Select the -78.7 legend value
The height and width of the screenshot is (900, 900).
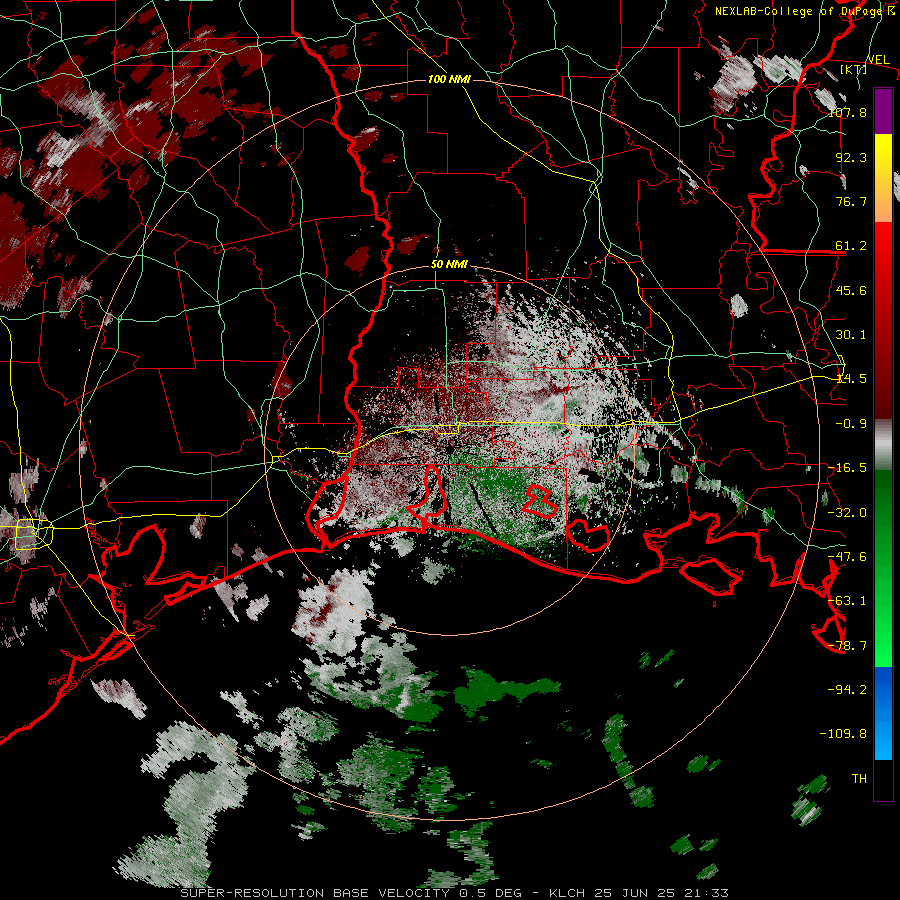pyautogui.click(x=847, y=646)
